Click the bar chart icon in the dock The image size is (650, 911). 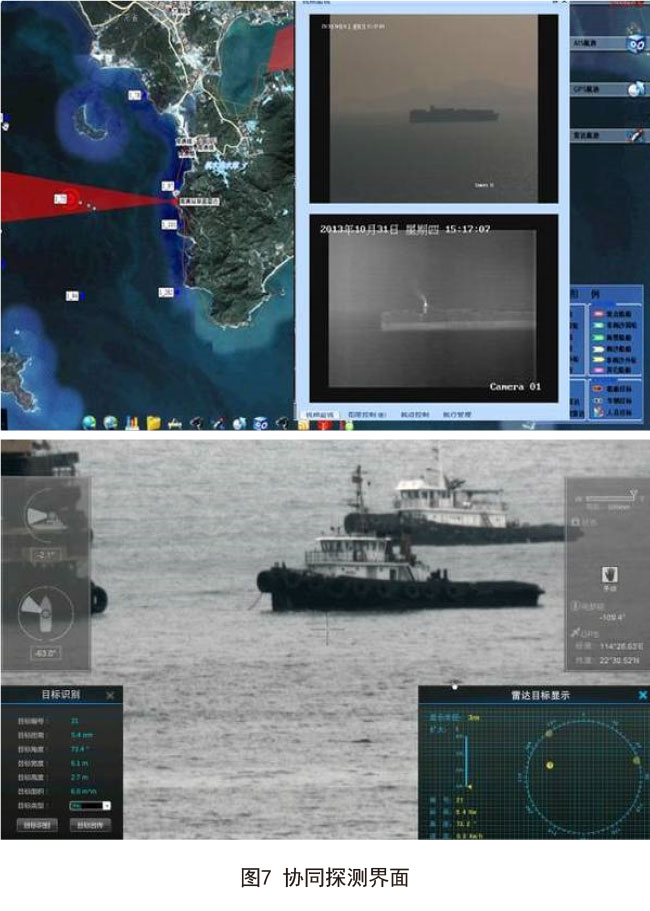click(132, 422)
